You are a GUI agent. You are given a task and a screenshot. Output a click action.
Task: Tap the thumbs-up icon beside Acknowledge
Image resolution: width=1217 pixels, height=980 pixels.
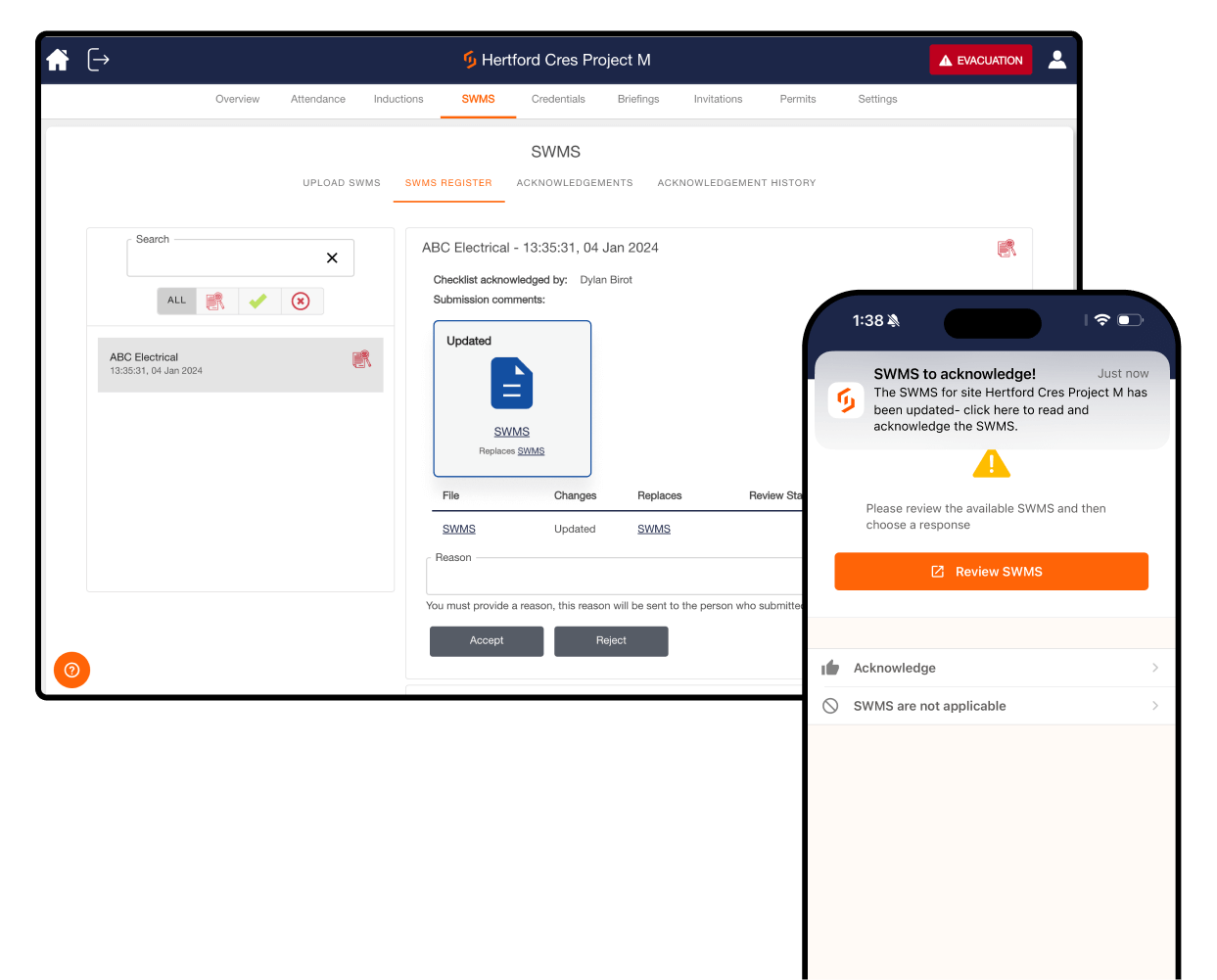tap(830, 667)
